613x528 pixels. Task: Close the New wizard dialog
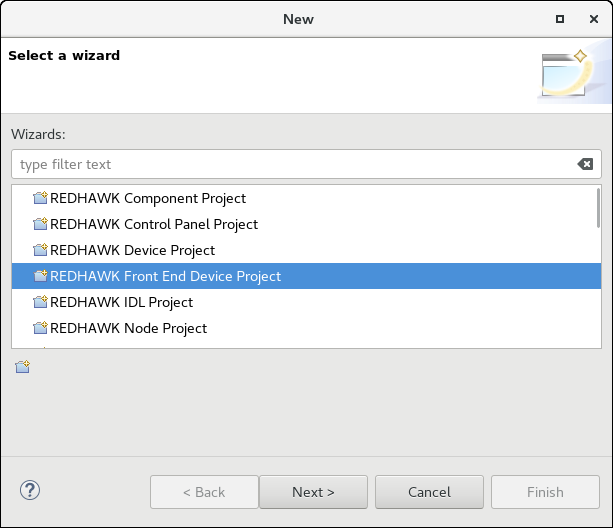591,19
